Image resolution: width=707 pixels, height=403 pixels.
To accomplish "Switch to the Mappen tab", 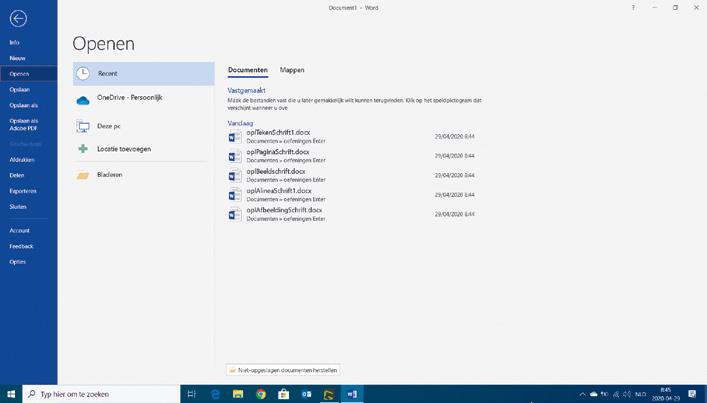I will pos(292,70).
